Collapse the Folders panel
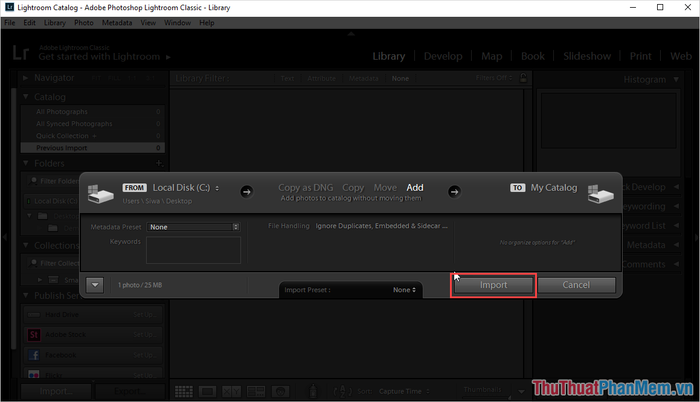700x402 pixels. [x=25, y=163]
